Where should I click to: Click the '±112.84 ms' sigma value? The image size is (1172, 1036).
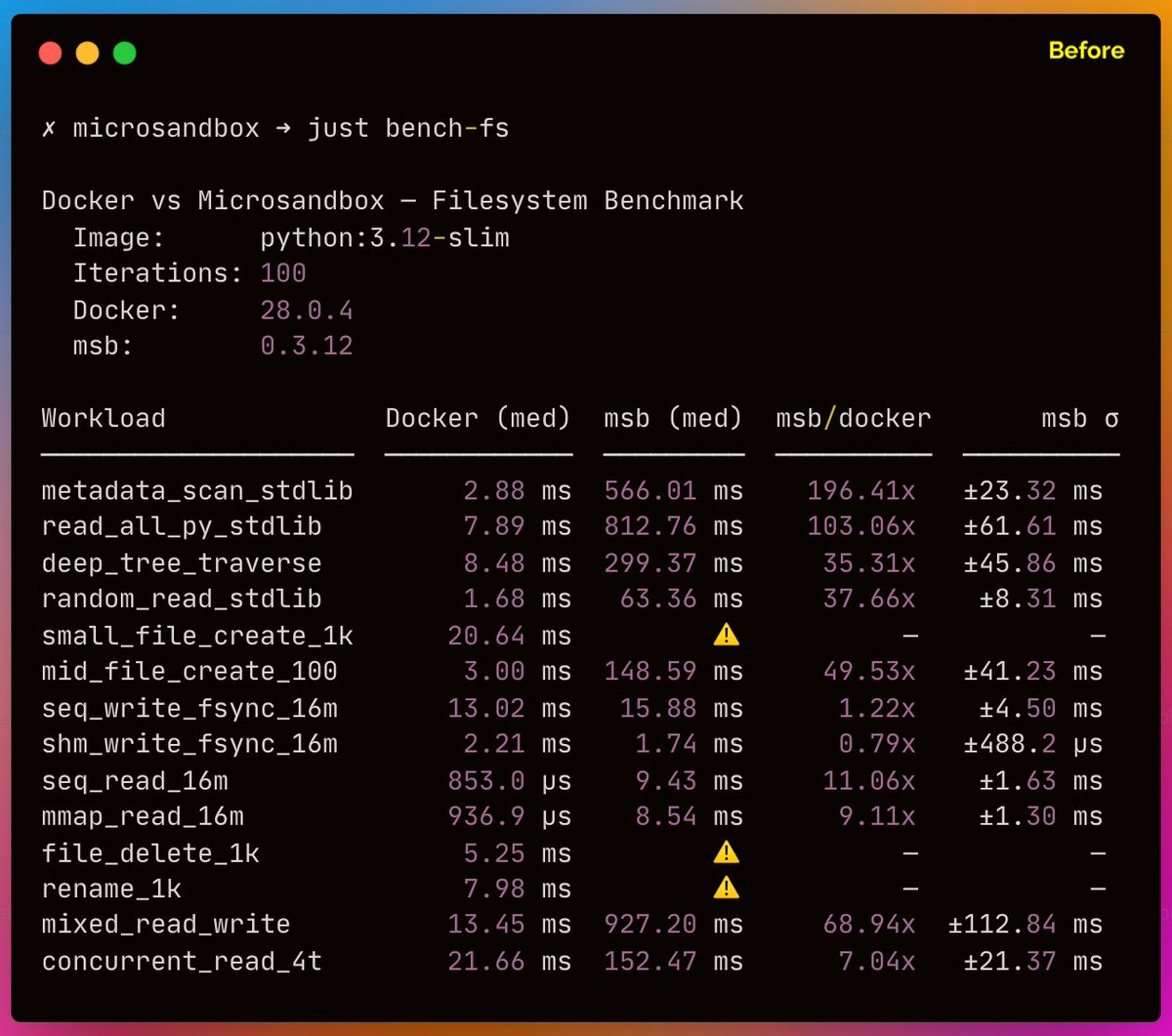(1025, 925)
